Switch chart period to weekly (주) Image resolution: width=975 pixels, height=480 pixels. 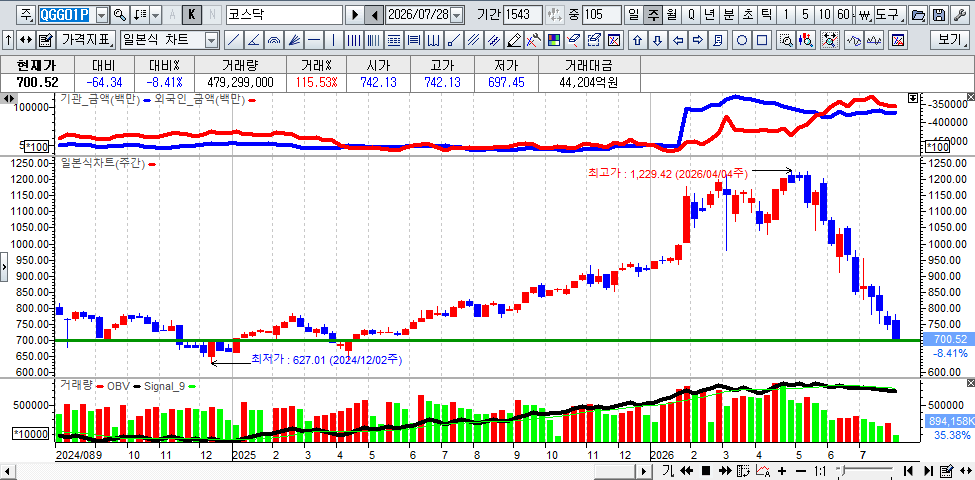click(652, 14)
